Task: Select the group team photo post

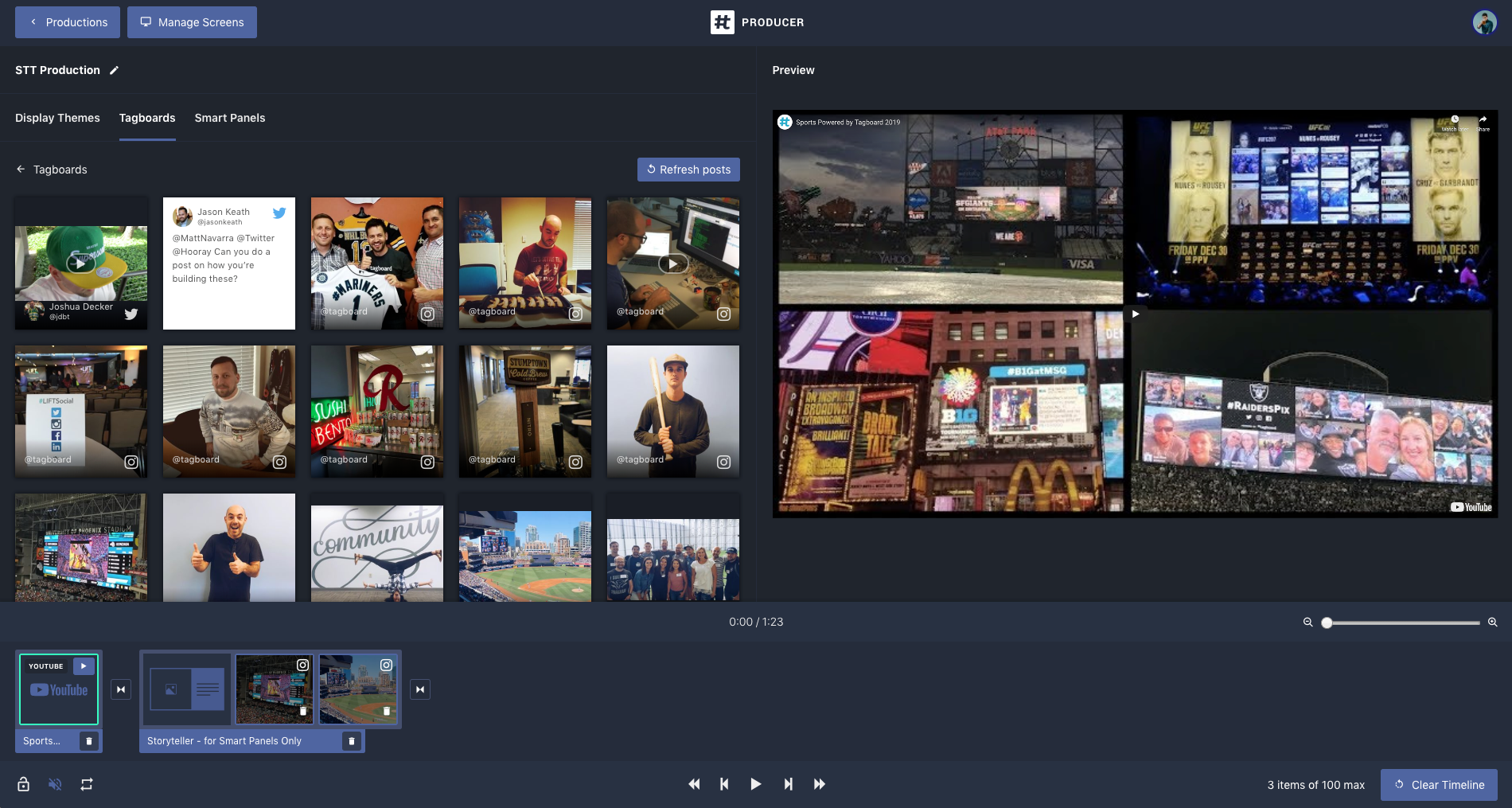Action: (x=673, y=548)
